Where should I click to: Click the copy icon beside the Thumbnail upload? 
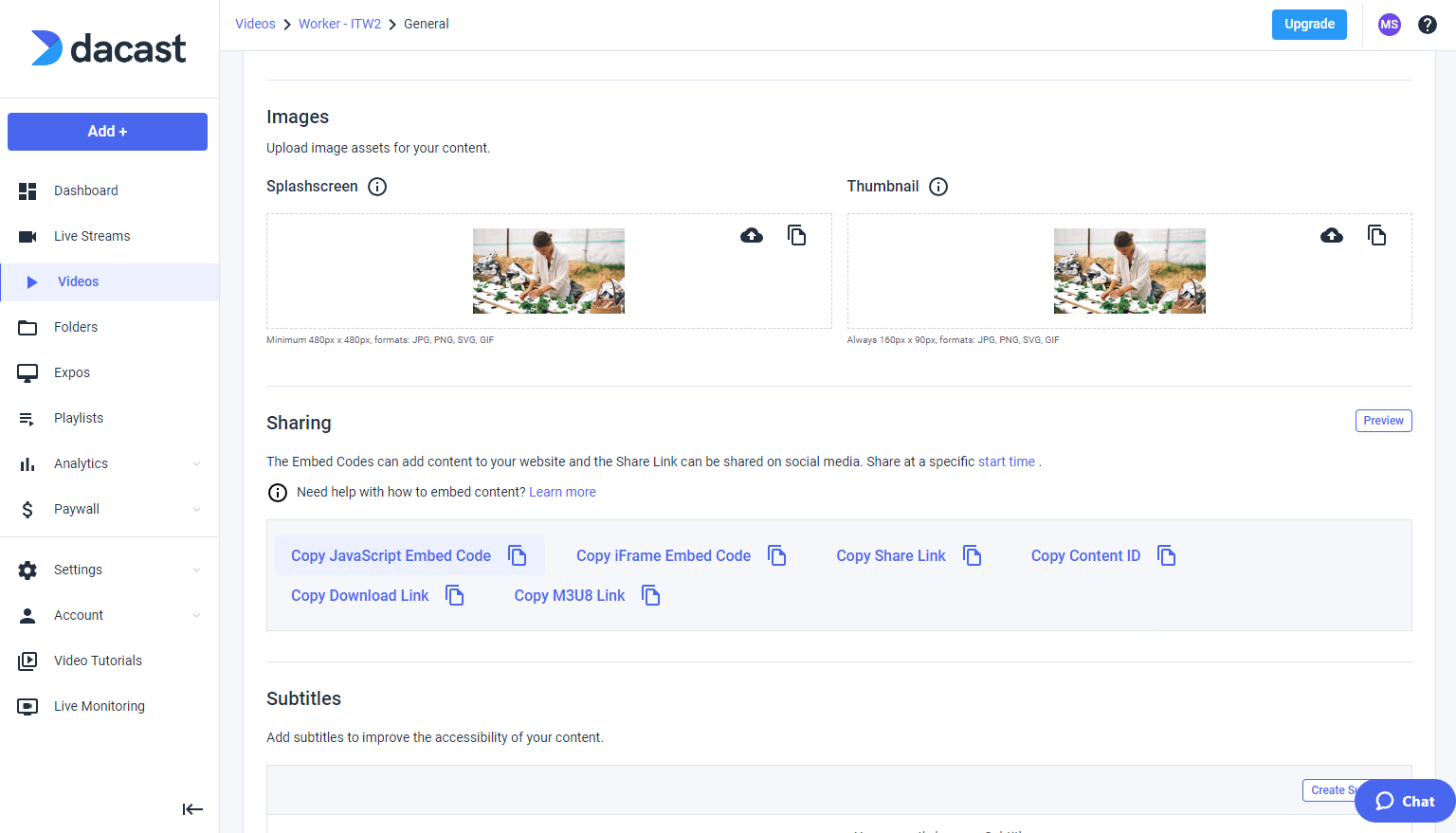tap(1377, 235)
